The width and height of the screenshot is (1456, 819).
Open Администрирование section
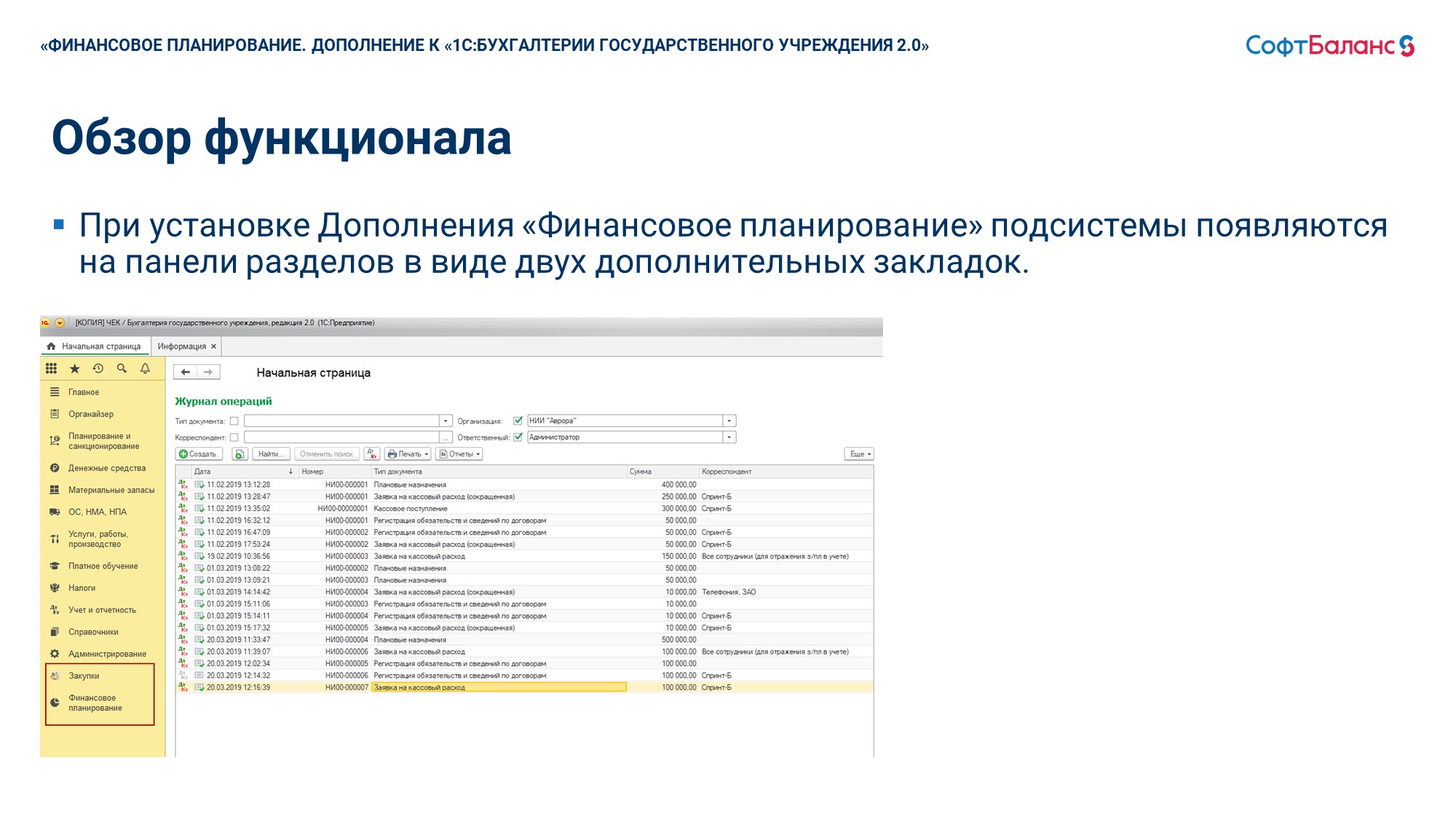(107, 654)
